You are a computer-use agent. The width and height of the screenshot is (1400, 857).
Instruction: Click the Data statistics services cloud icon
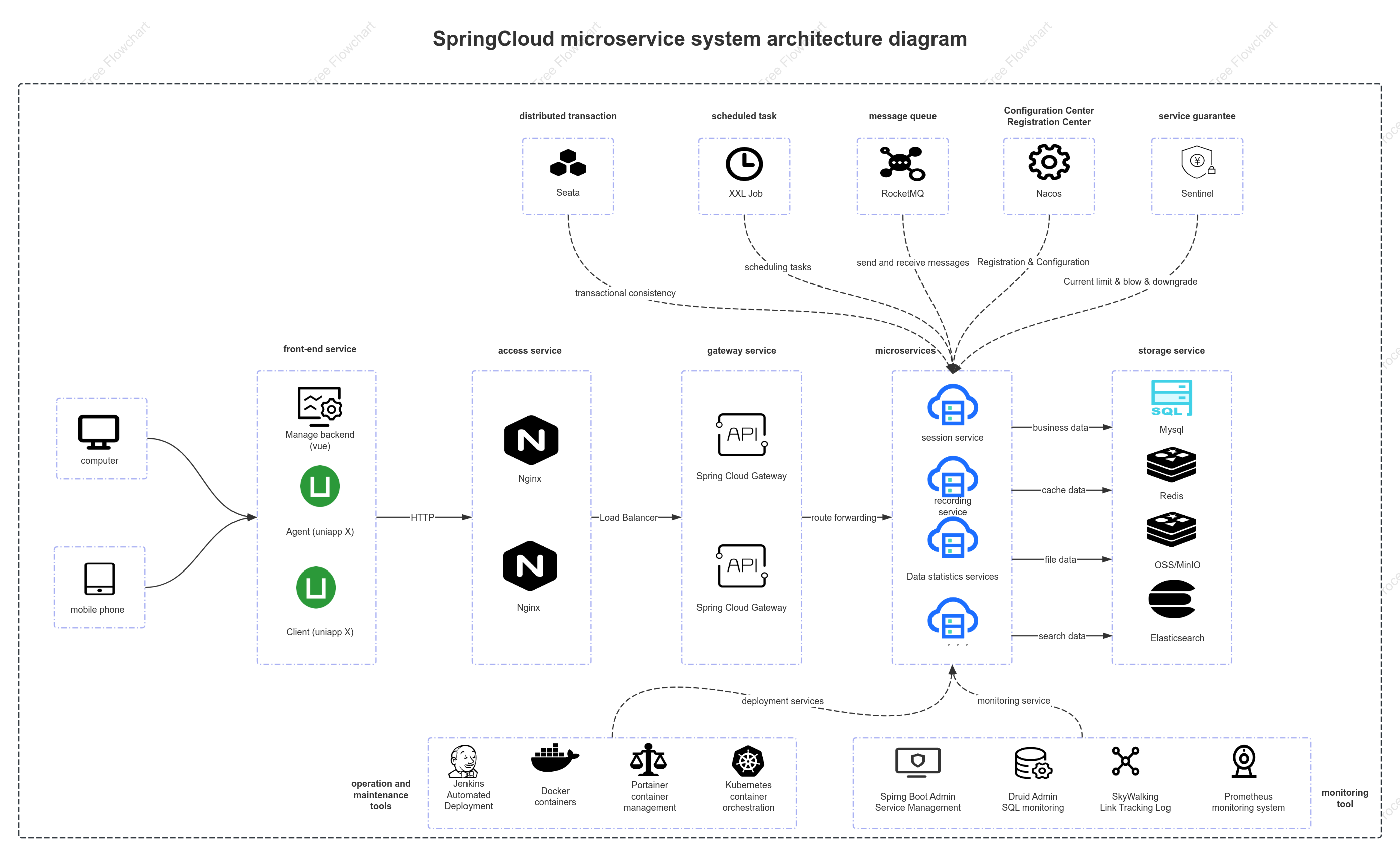coord(953,537)
